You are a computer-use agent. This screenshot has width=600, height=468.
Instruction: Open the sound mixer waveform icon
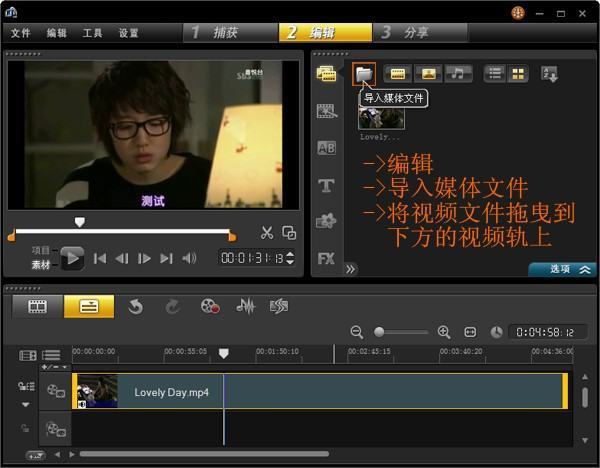coord(245,307)
